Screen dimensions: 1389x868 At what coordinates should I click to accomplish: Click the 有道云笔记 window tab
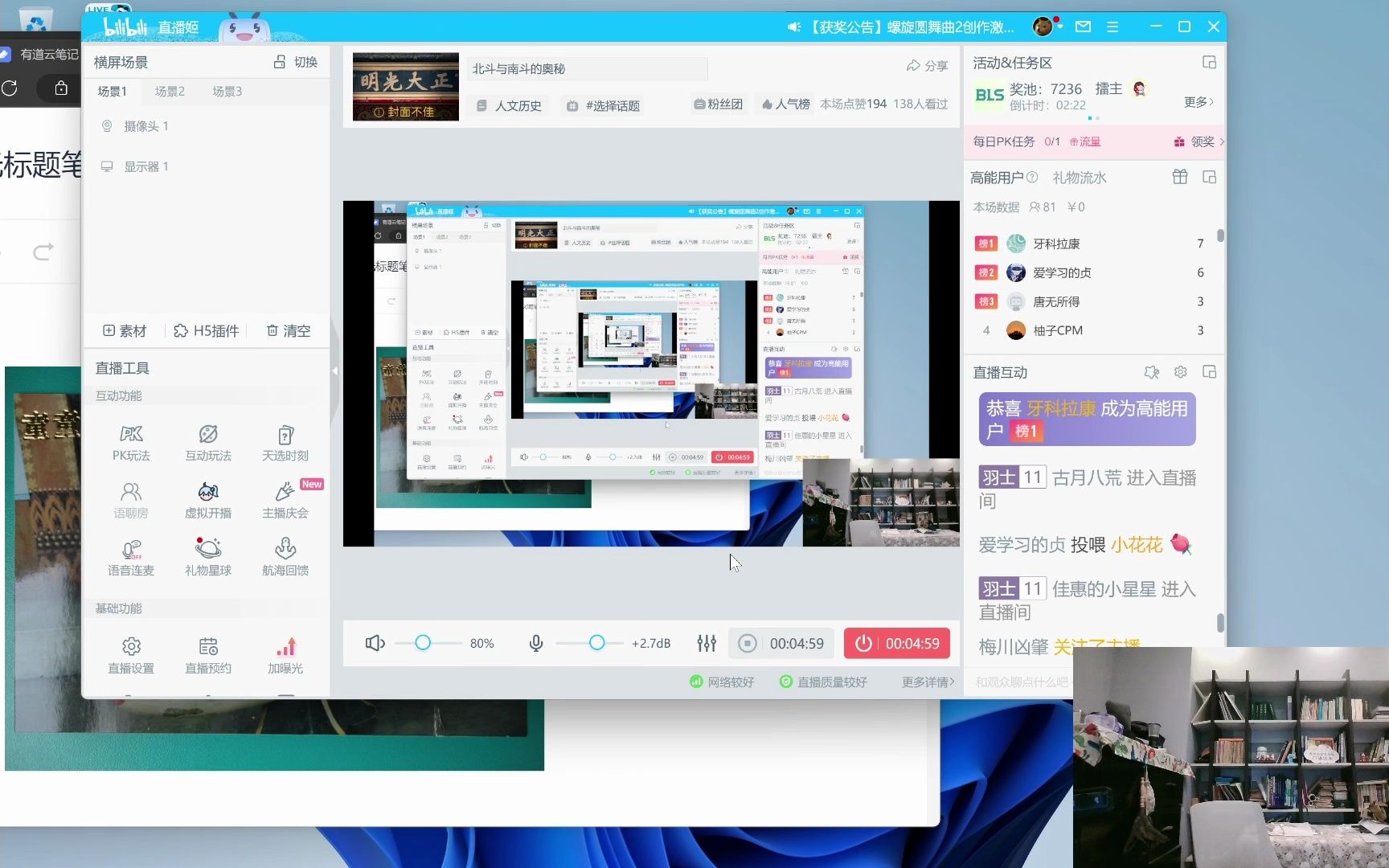point(40,54)
